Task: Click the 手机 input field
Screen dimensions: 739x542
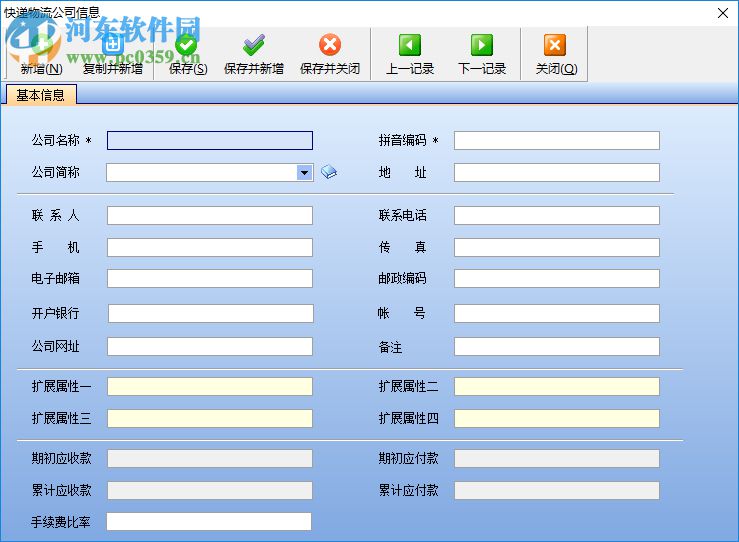Action: point(210,247)
